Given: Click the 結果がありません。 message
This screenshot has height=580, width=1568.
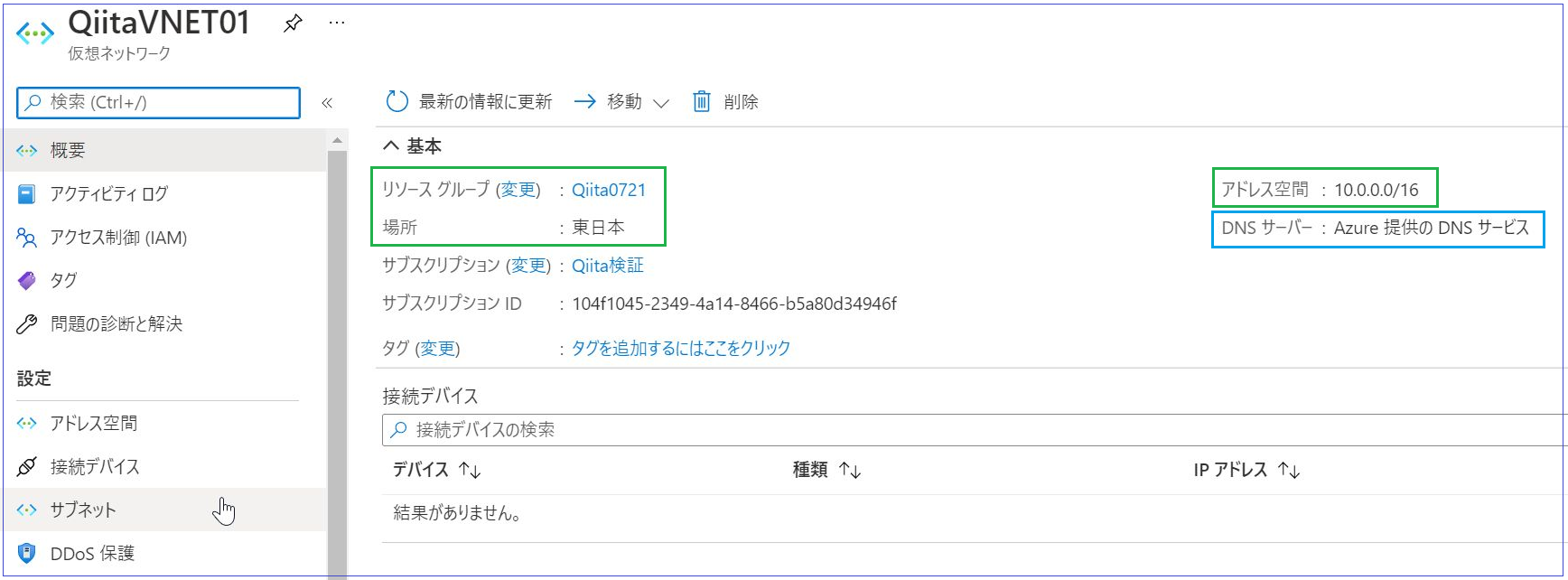Looking at the screenshot, I should [x=457, y=514].
